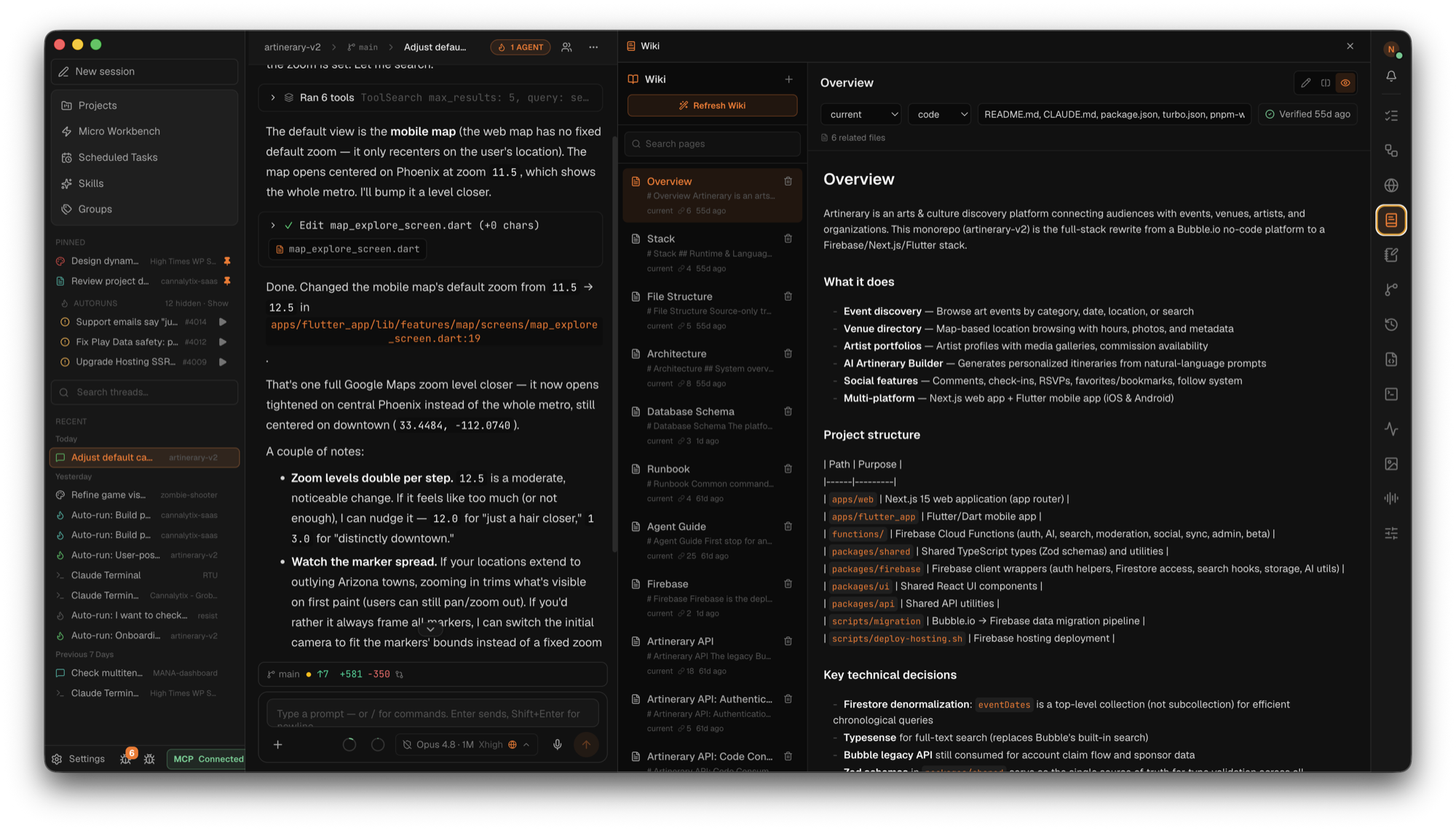Screen dimensions: 1456x831
Task: Open the image gallery icon in right rail
Action: tap(1390, 464)
